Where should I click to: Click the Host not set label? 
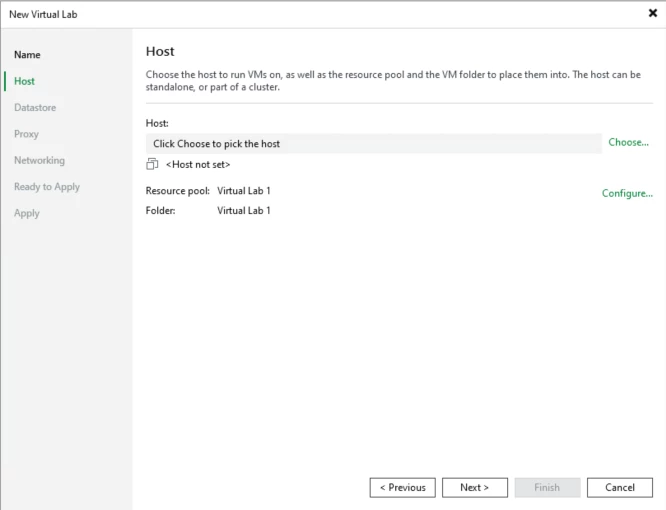(x=198, y=164)
